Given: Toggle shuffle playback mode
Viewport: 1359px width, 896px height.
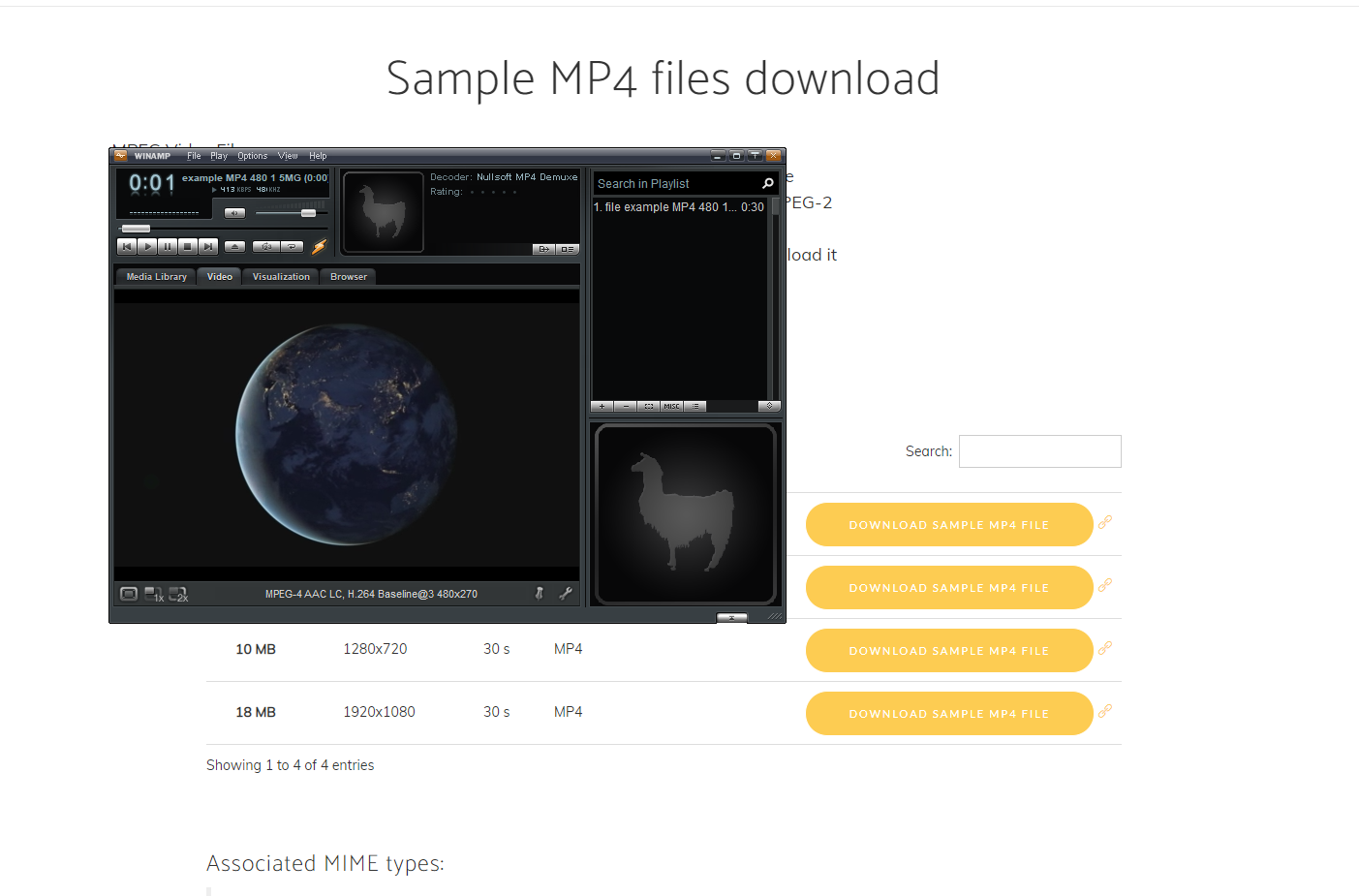Looking at the screenshot, I should [x=265, y=247].
